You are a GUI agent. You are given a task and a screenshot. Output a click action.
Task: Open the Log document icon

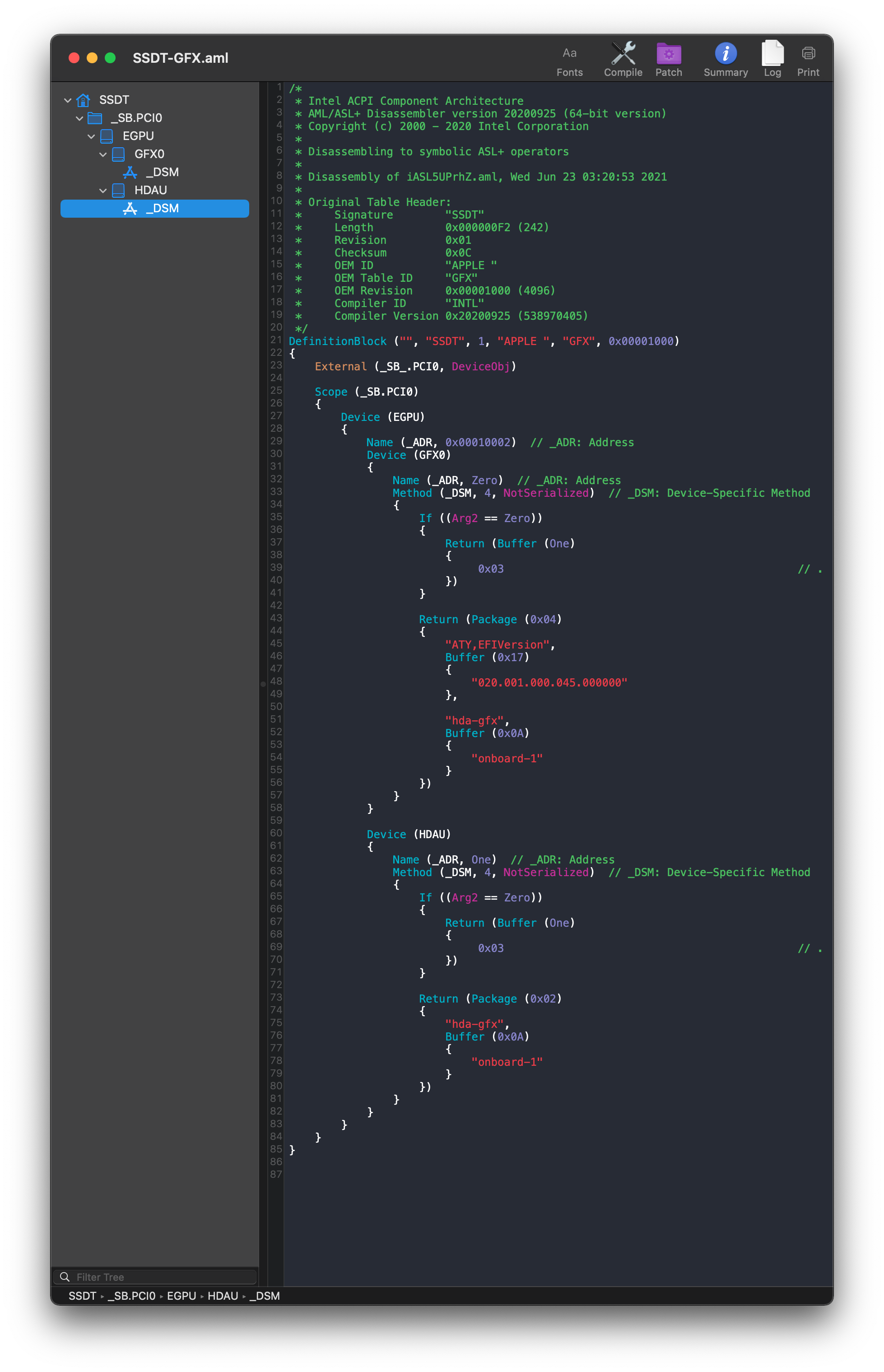tap(772, 54)
